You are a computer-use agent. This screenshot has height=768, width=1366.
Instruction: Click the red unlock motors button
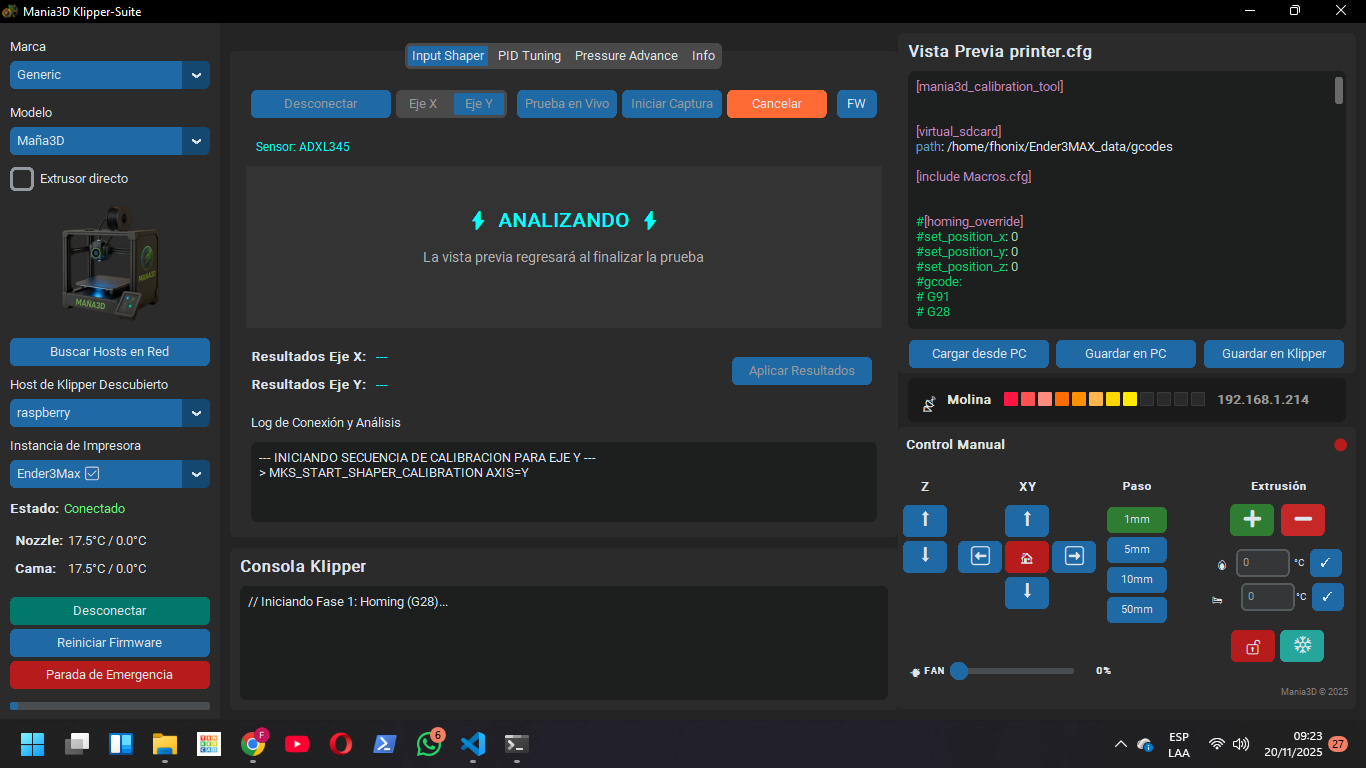[1252, 646]
